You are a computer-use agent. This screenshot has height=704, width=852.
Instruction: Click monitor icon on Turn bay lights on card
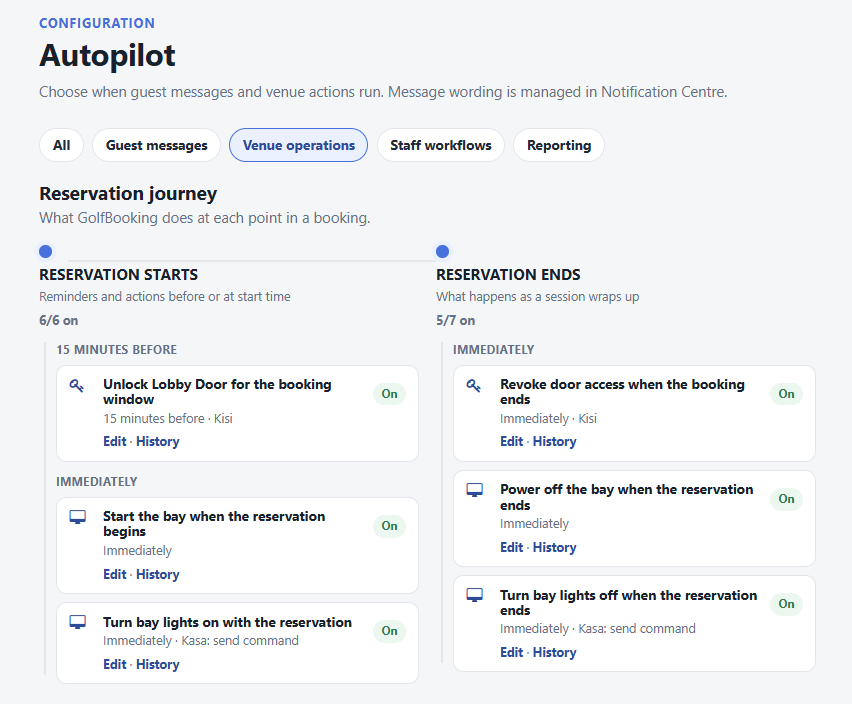point(77,623)
